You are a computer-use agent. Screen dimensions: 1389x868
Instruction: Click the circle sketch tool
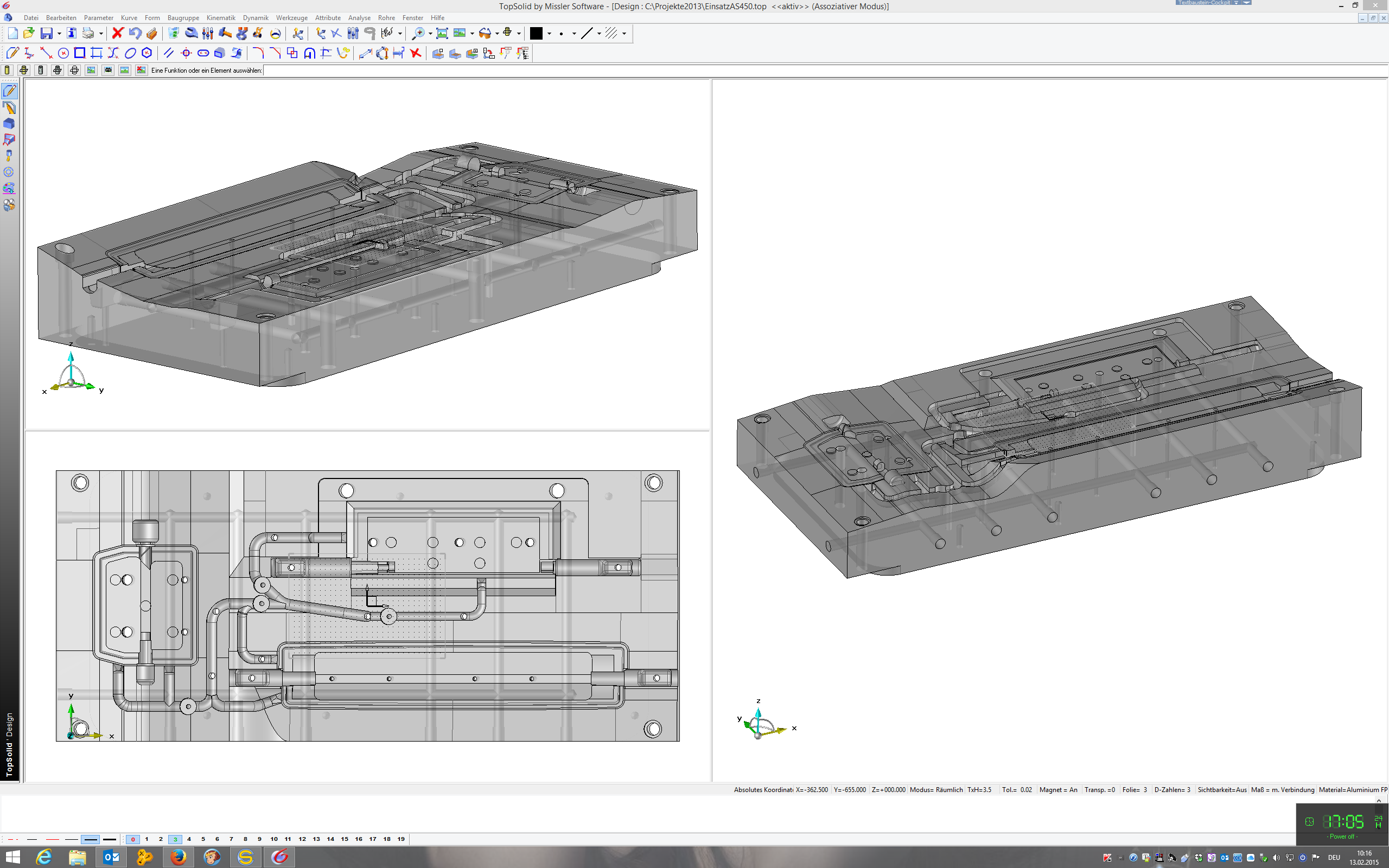pyautogui.click(x=63, y=53)
